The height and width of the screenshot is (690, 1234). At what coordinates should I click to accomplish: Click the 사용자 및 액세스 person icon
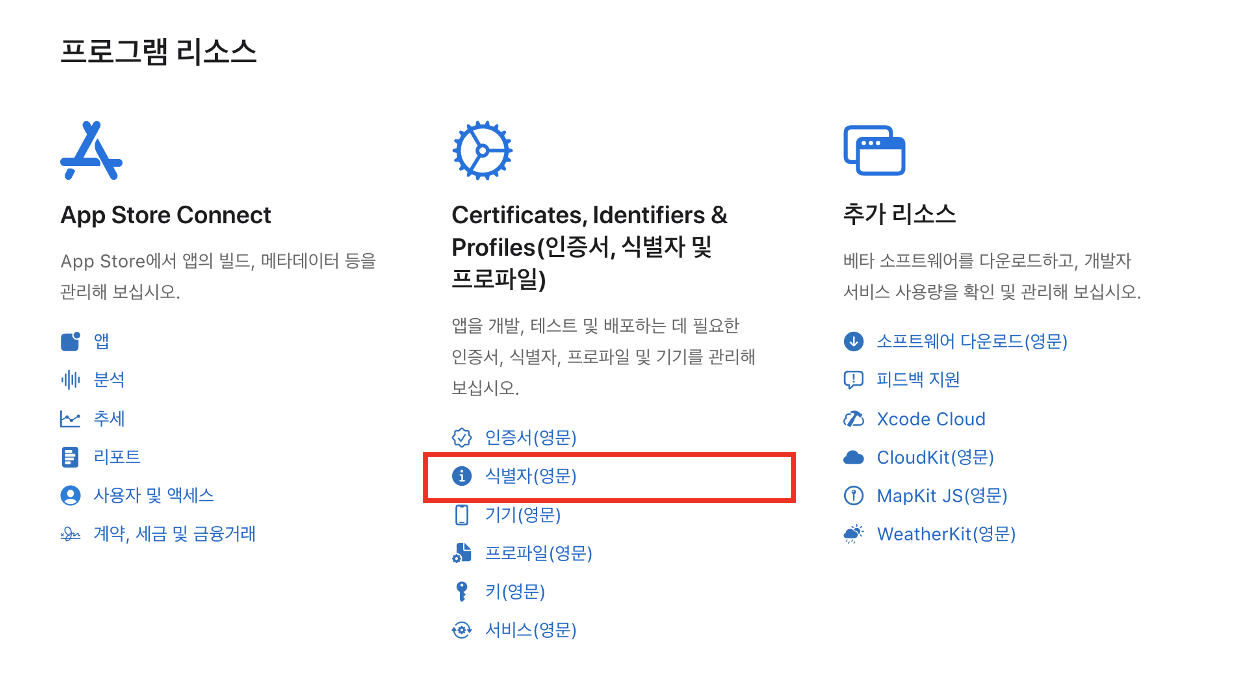[70, 495]
